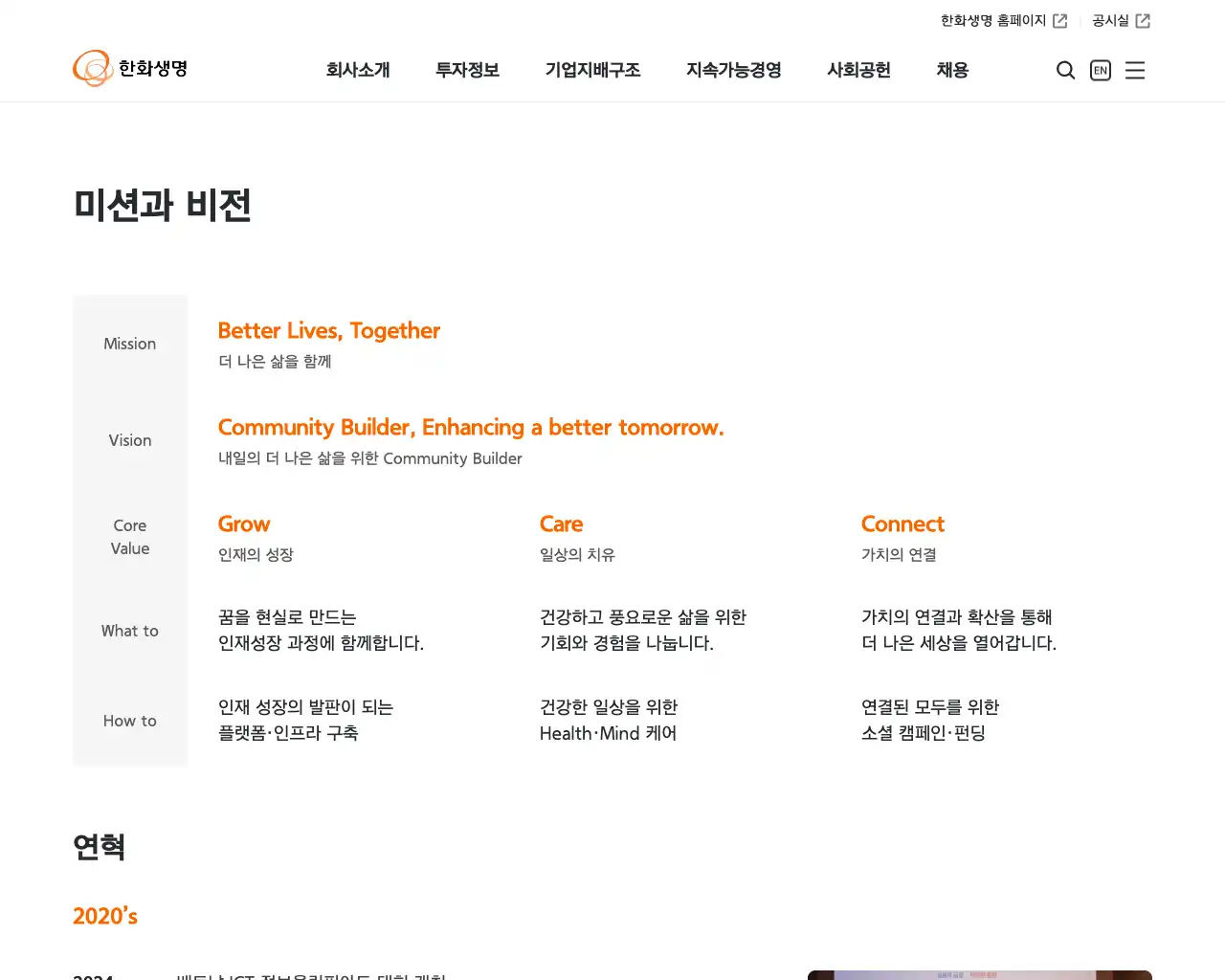Open the history photo thumbnail

[979, 974]
